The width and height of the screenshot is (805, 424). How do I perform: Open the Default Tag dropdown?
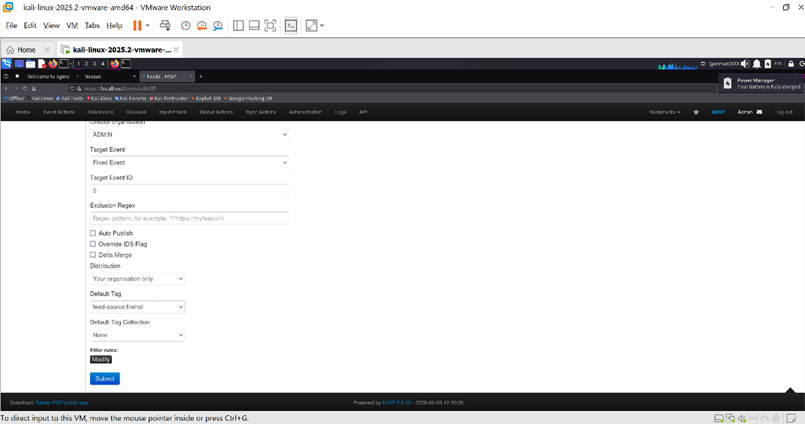pos(137,307)
